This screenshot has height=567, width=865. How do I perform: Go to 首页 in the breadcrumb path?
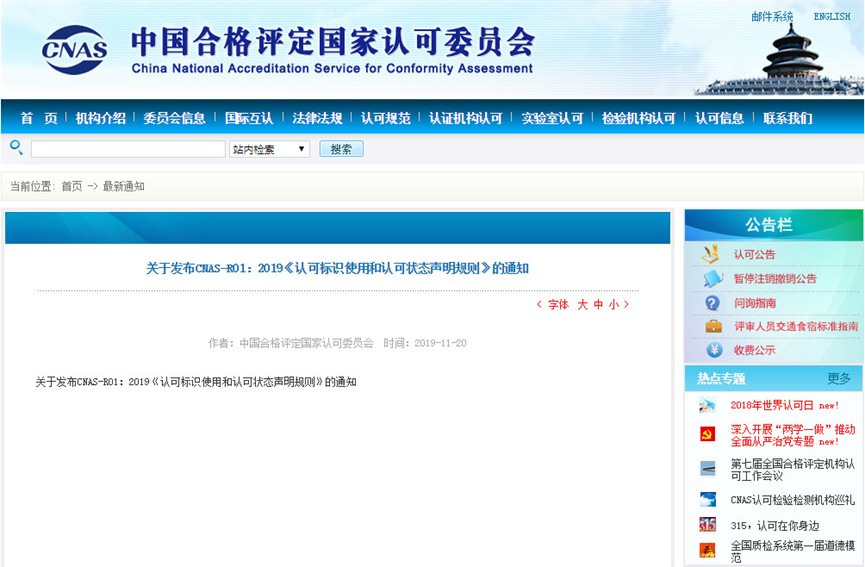pyautogui.click(x=72, y=187)
